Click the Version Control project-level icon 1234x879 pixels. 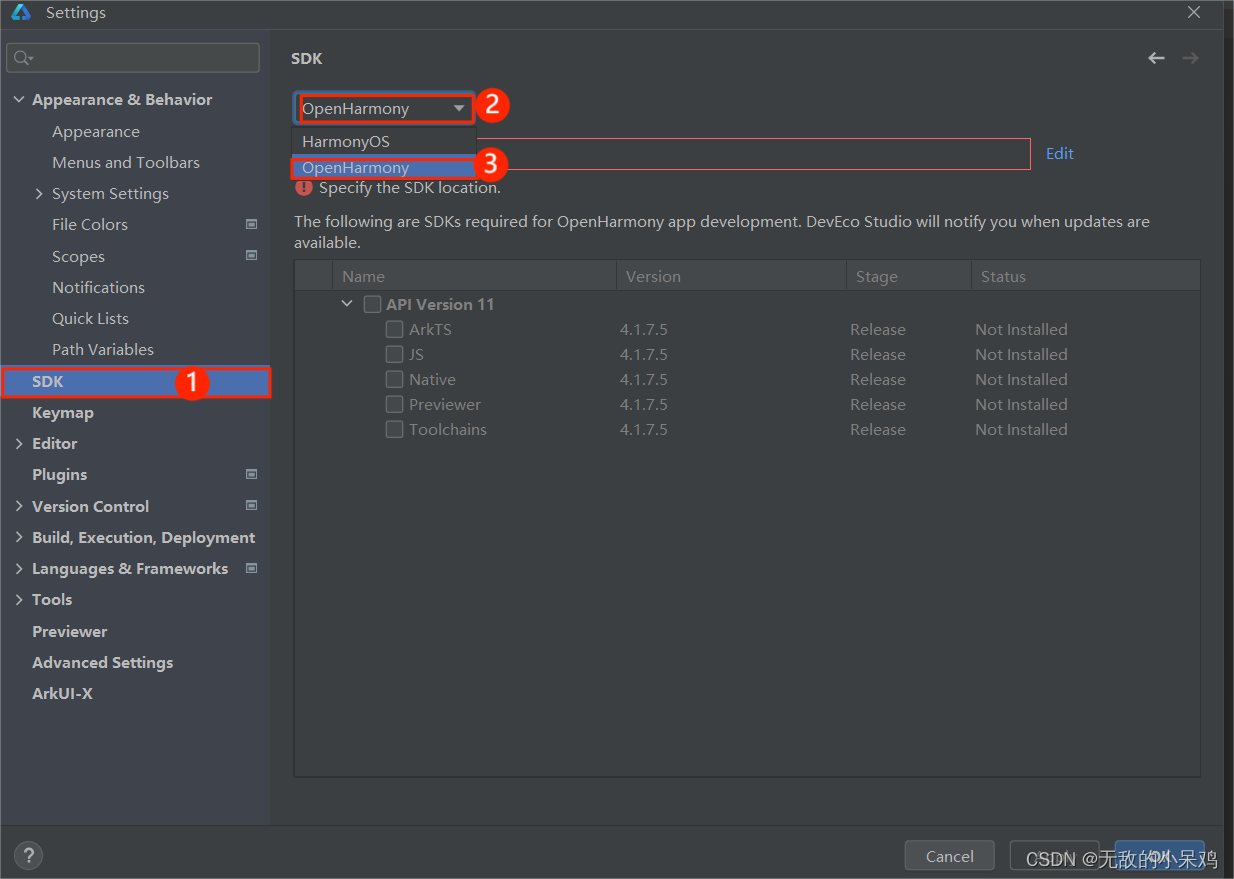click(251, 505)
